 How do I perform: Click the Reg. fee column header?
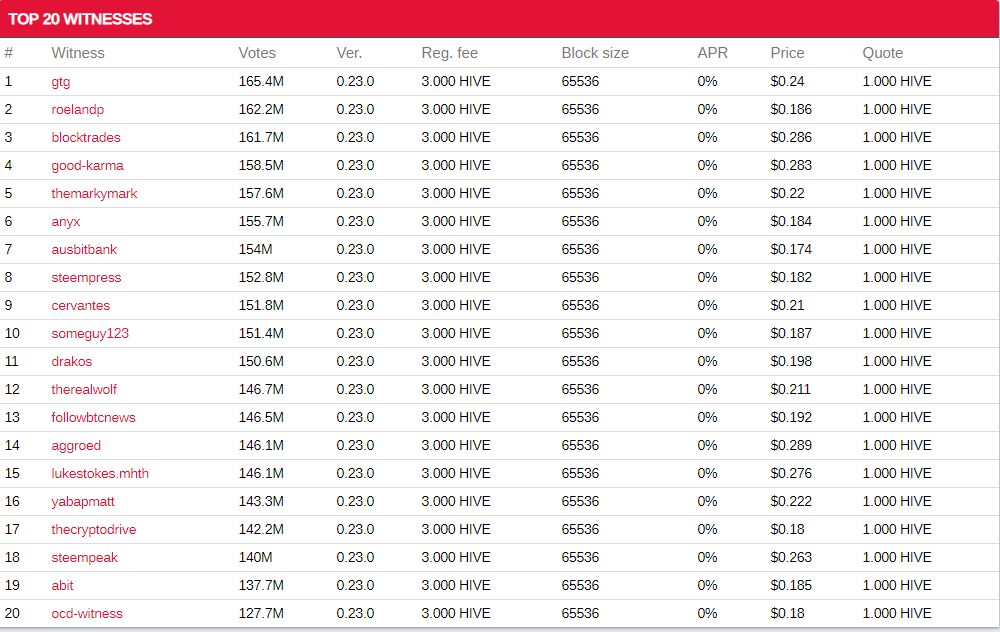point(449,54)
